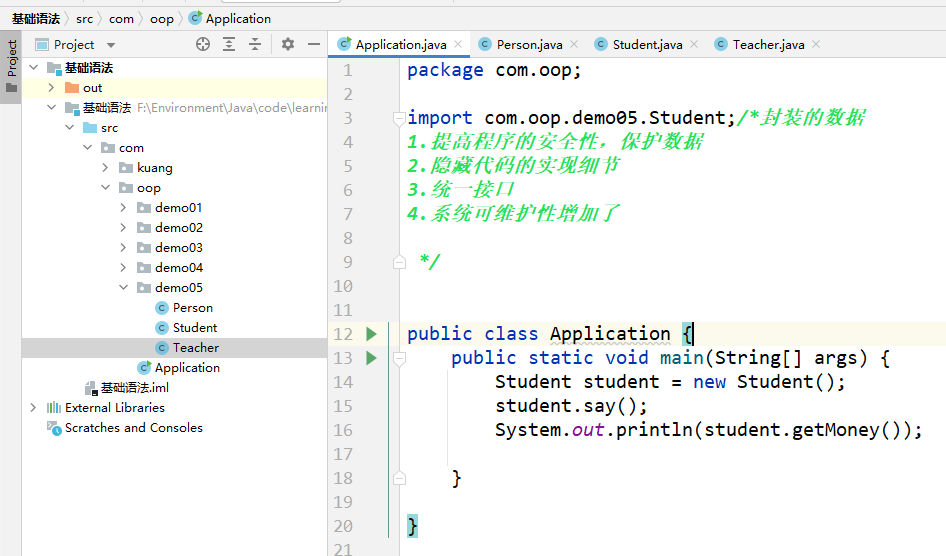The height and width of the screenshot is (556, 946).
Task: Click the 'package com.oop;' line
Action: click(x=494, y=70)
